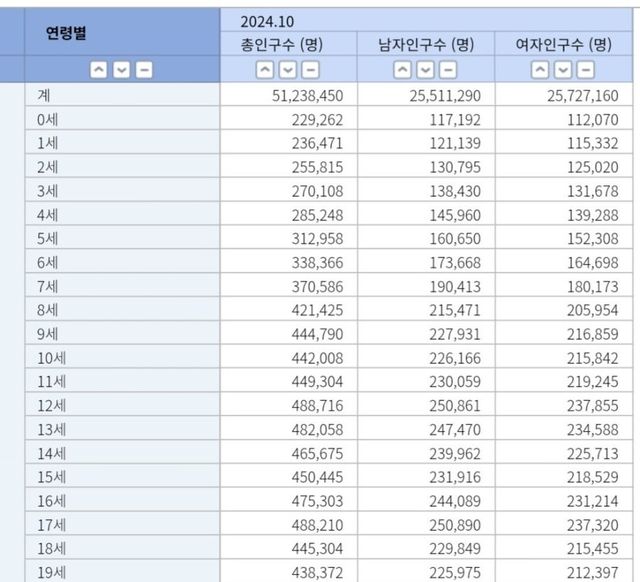Select the 2024.10 period header
This screenshot has height=582, width=640.
click(267, 21)
